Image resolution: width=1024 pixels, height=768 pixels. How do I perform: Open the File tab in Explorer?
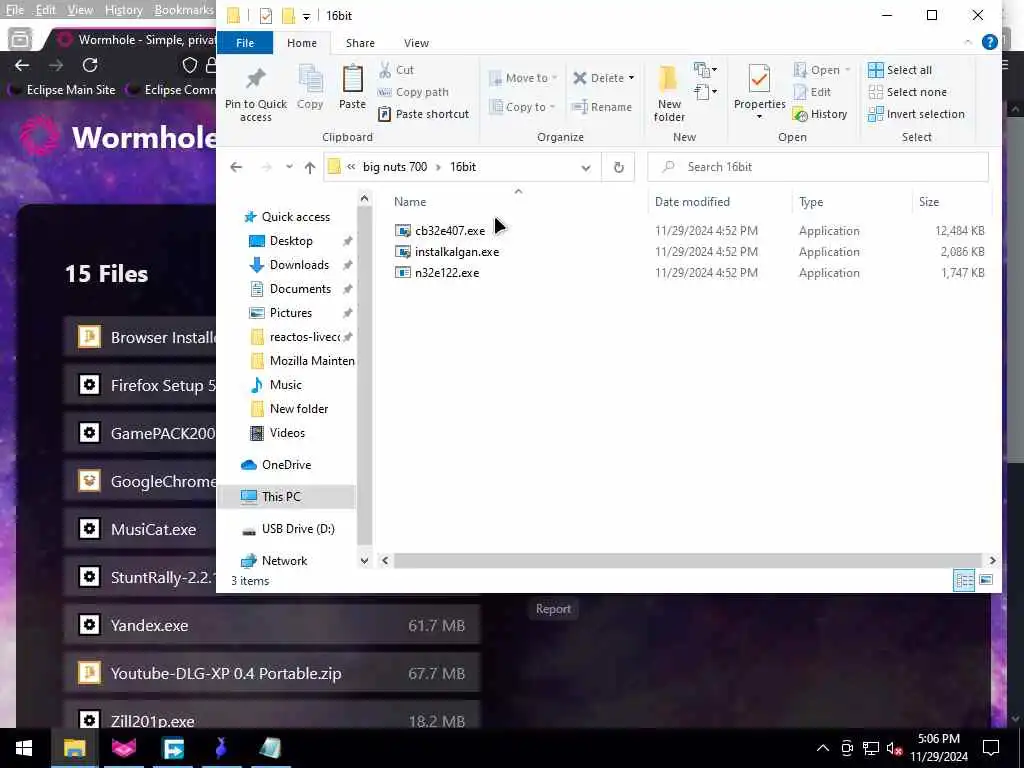click(245, 42)
